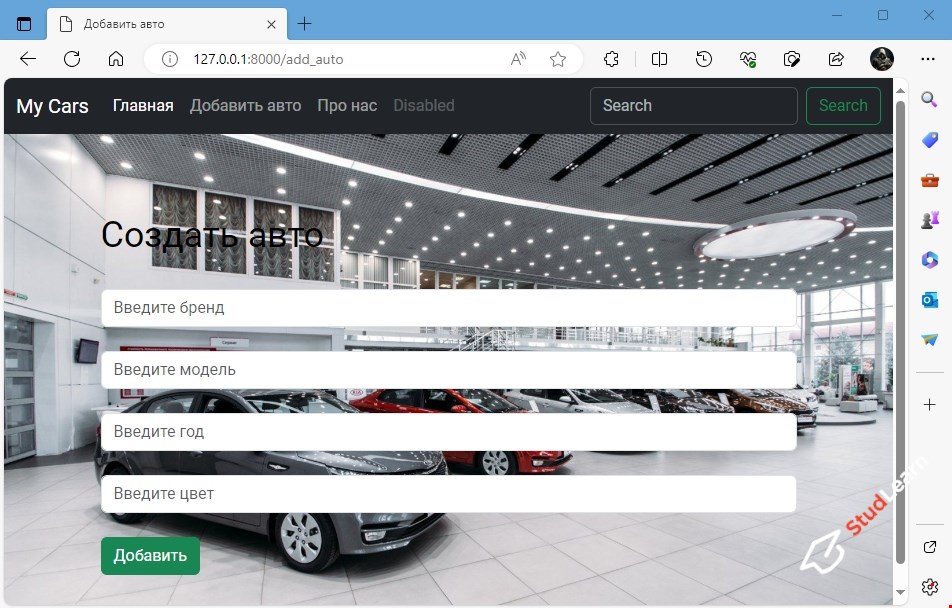
Task: Customize sidebar with plus icon
Action: [930, 405]
